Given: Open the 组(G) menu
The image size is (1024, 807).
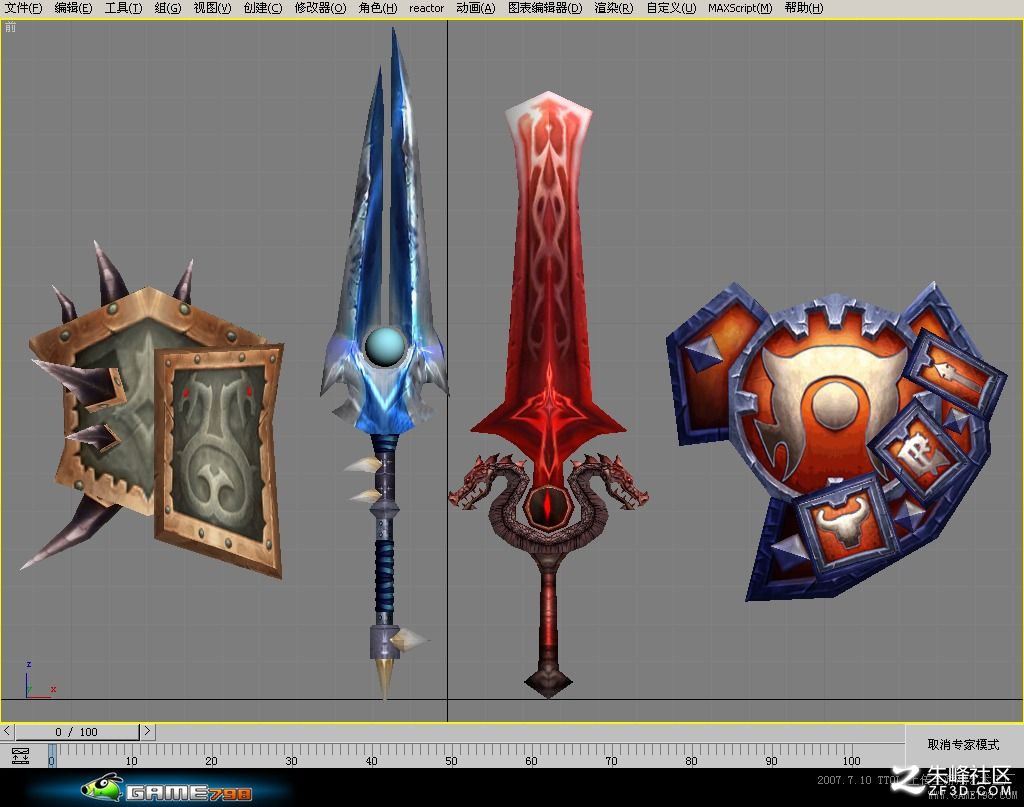Looking at the screenshot, I should 168,8.
